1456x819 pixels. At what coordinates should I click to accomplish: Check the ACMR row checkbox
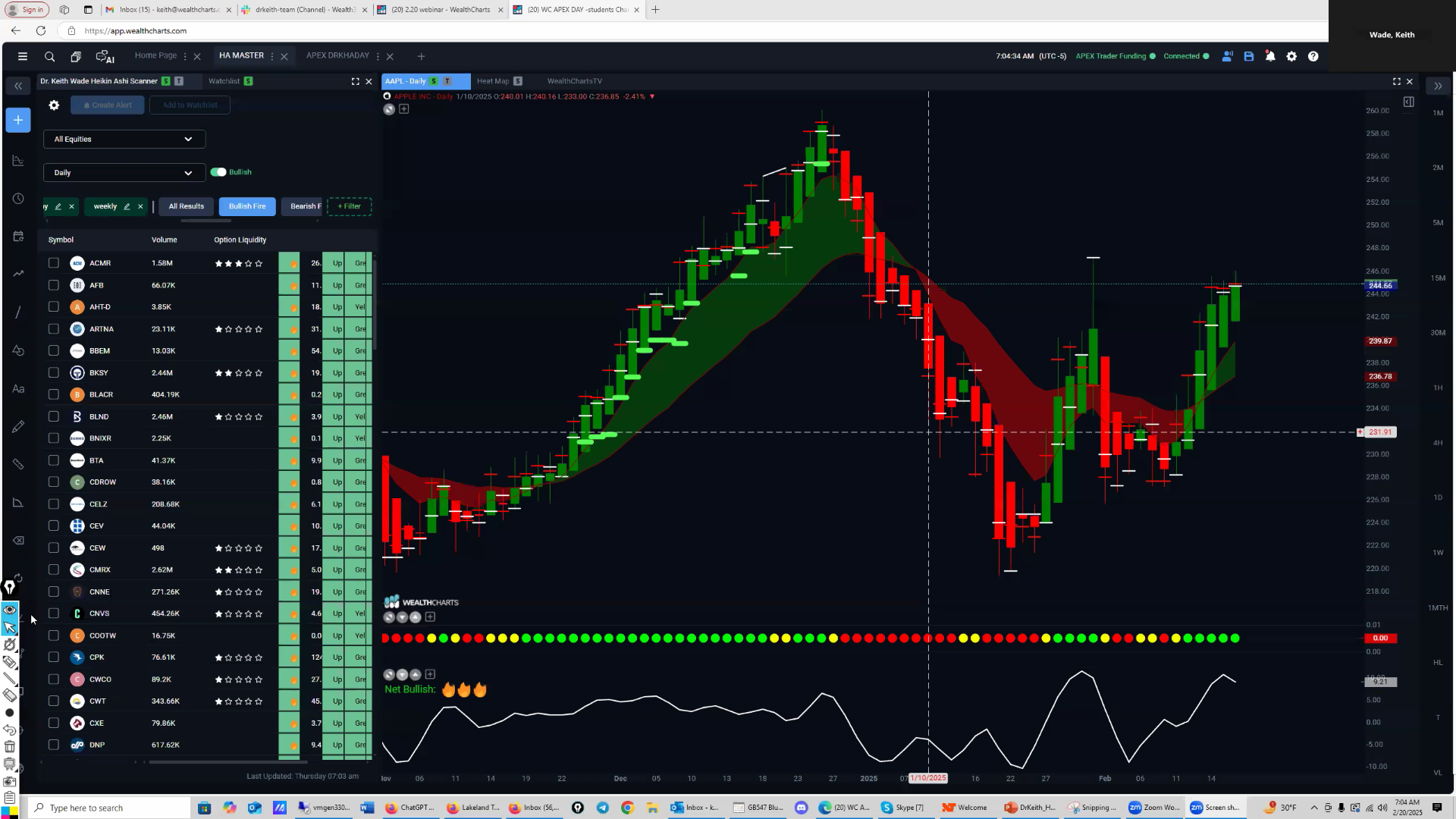point(53,263)
